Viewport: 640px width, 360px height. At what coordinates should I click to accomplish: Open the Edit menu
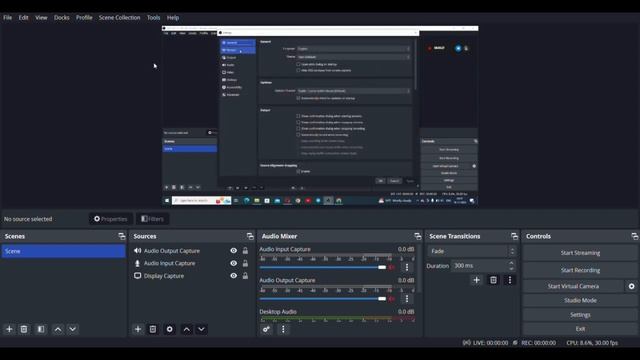[24, 18]
